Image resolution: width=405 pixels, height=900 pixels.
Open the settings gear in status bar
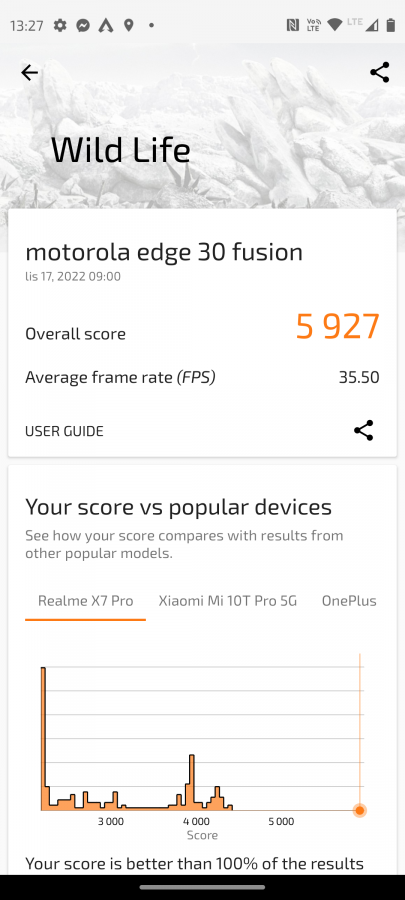60,25
